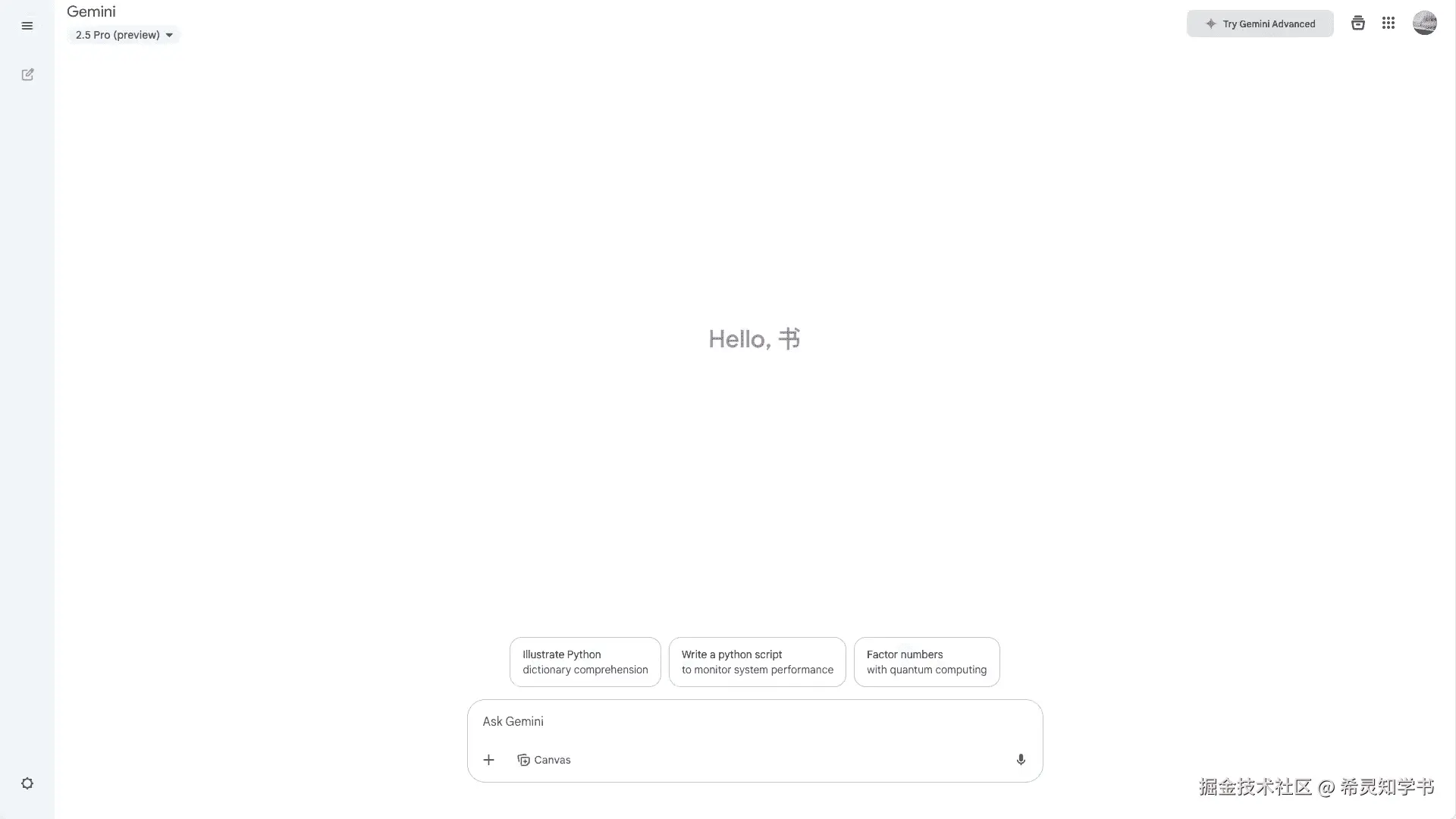Open the hamburger main menu
Viewport: 1456px width, 819px height.
27,26
